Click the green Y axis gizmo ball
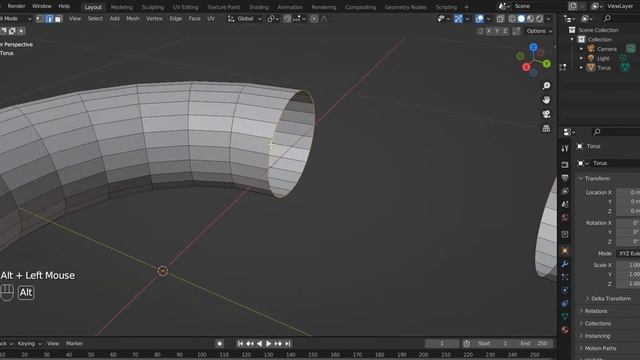The width and height of the screenshot is (640, 360). (x=547, y=64)
